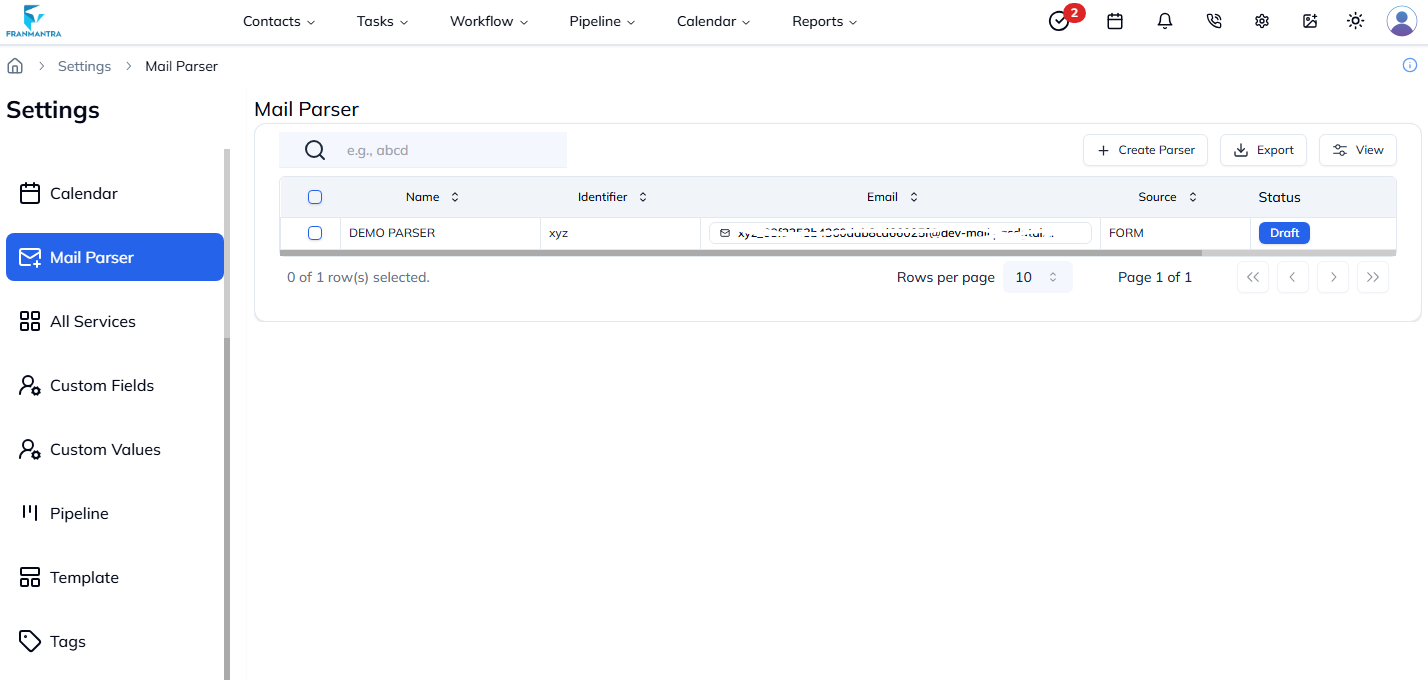Click the Create Parser button
Screen dimensions: 1428x680
[x=1145, y=149]
